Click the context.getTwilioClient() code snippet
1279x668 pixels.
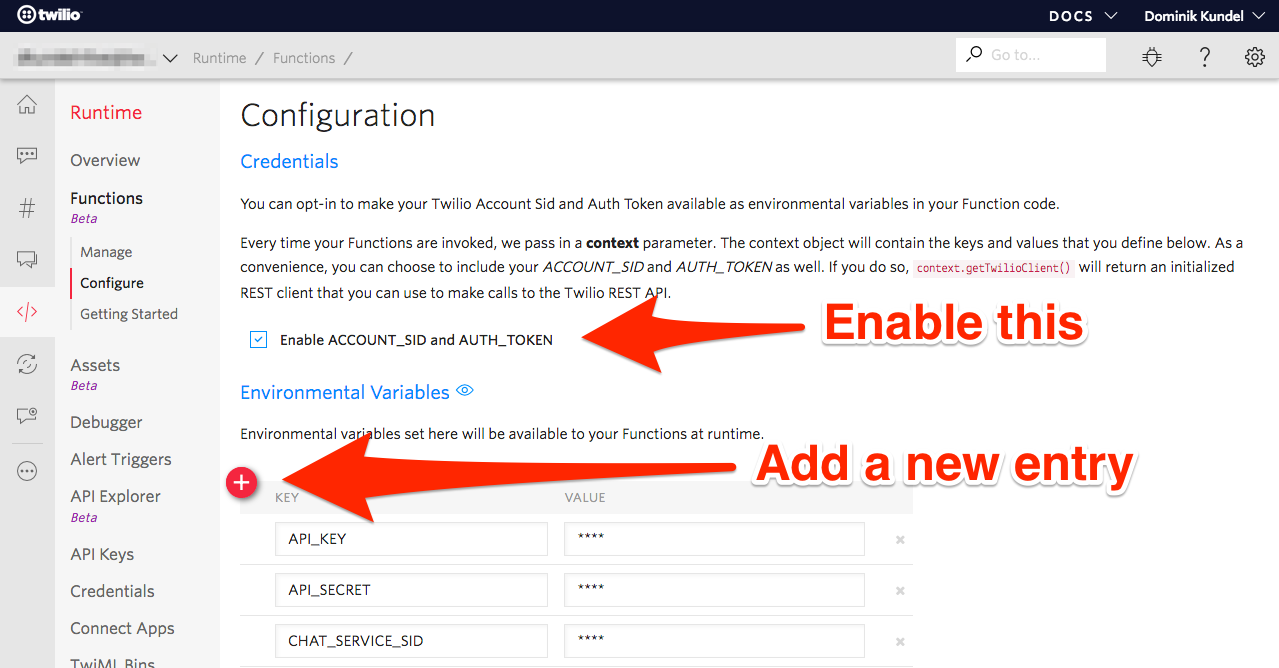(x=994, y=268)
